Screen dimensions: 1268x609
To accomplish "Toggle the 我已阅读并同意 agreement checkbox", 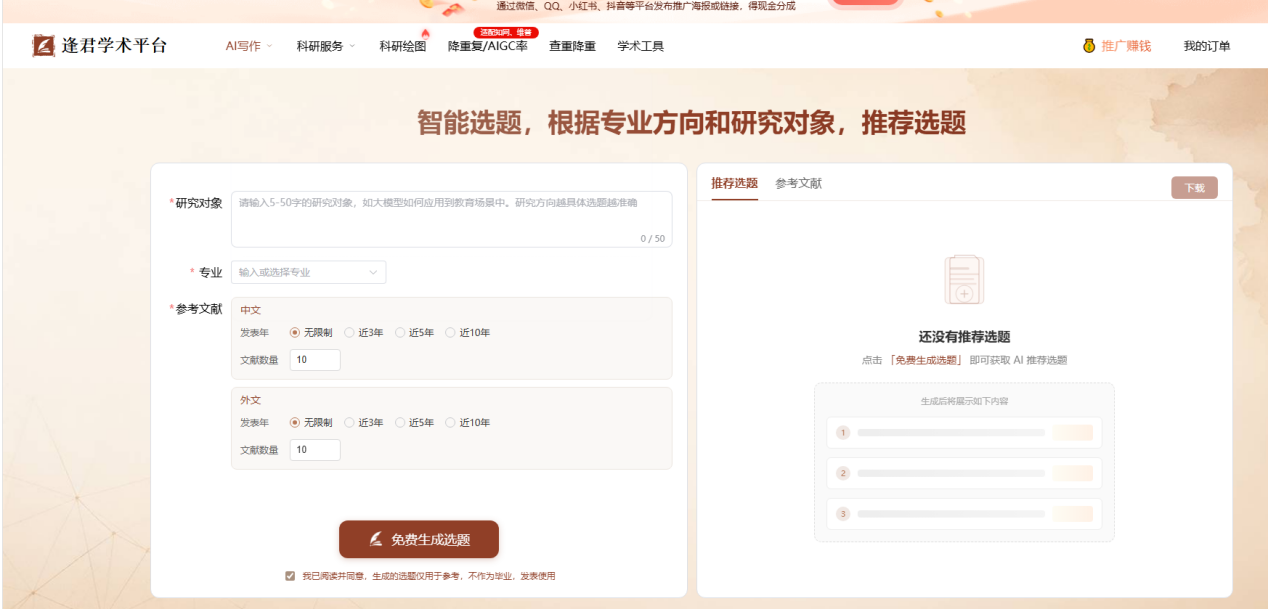I will 290,576.
